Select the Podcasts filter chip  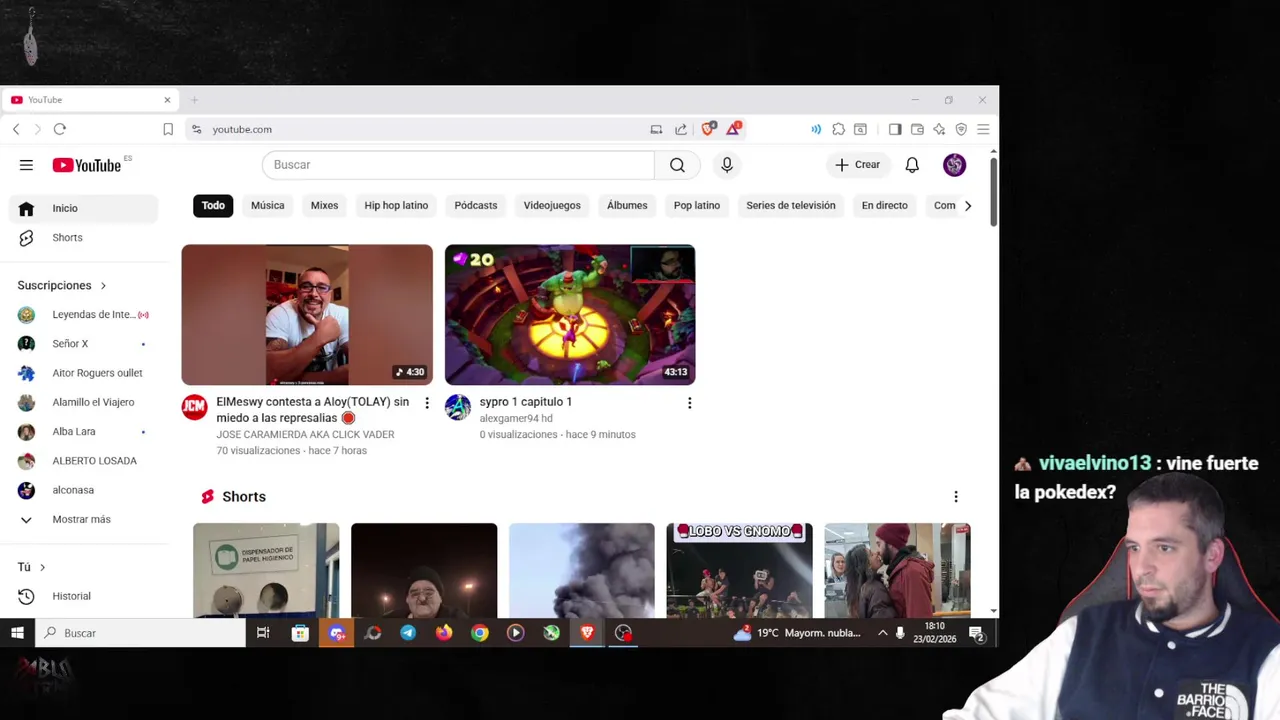[x=476, y=205]
